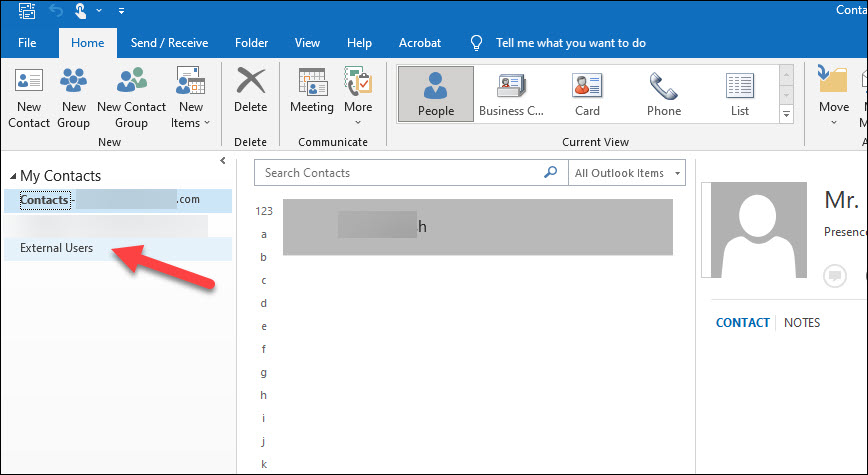Open the Help tab
Image resolution: width=868 pixels, height=475 pixels.
(359, 43)
